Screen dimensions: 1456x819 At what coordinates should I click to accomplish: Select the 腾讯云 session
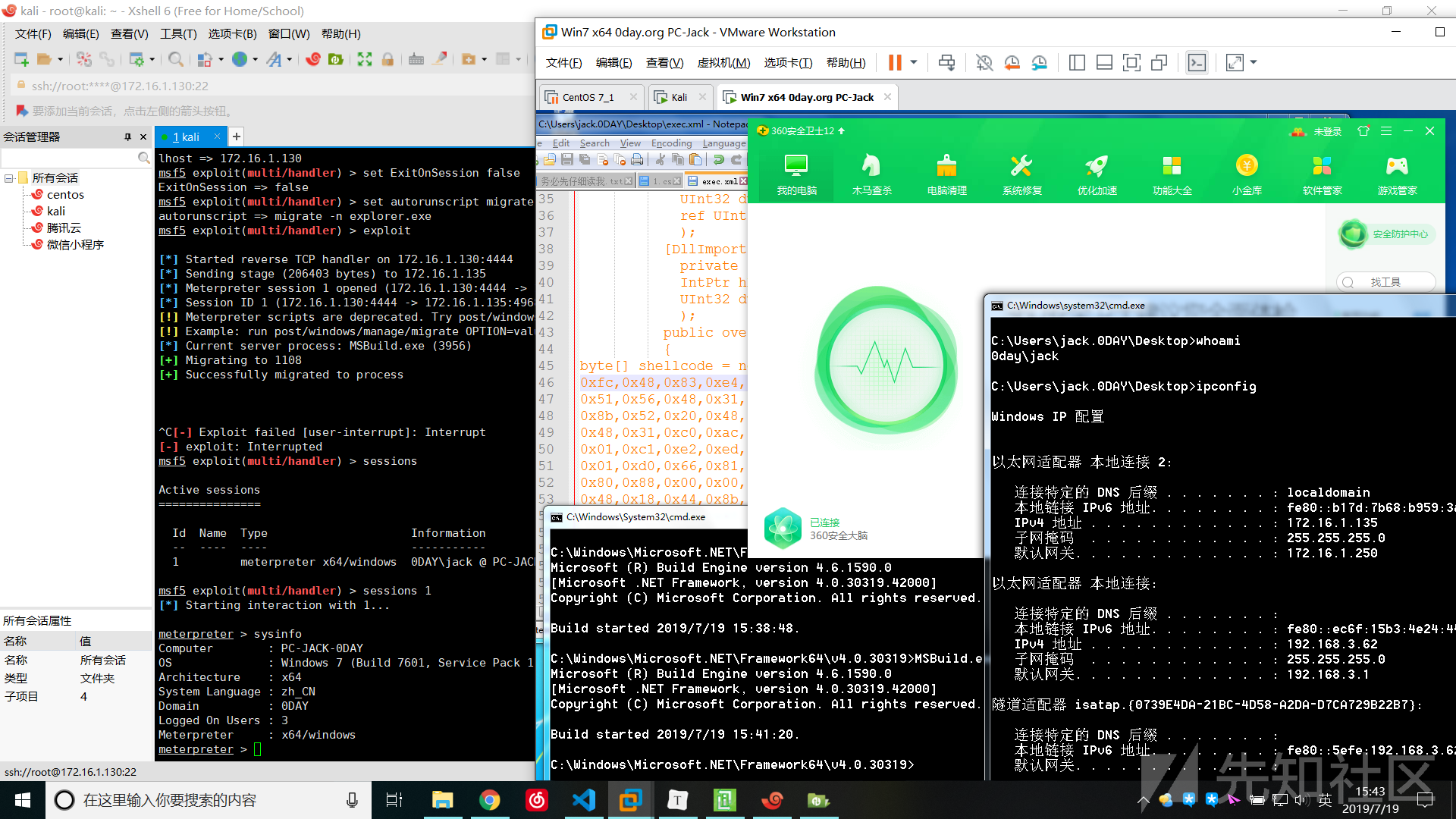click(x=64, y=227)
